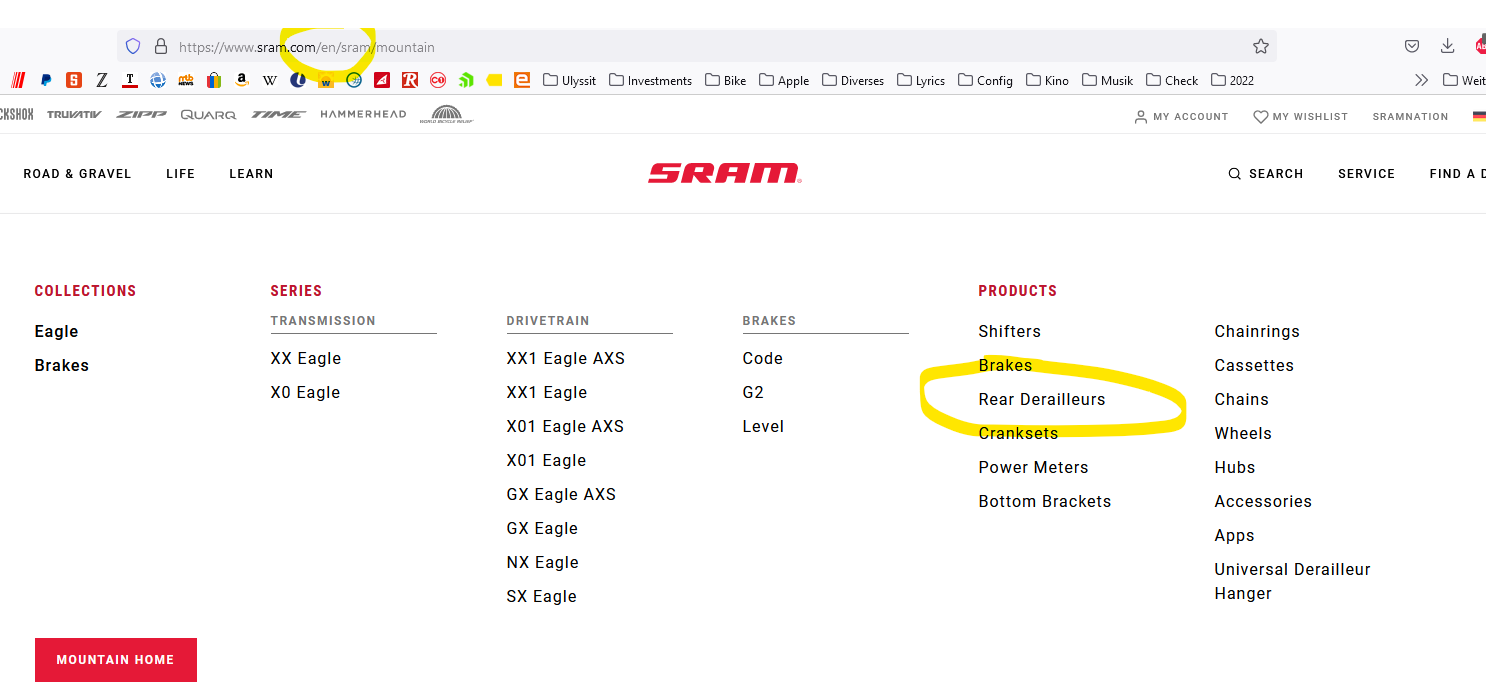Open the Road & Gravel menu
This screenshot has width=1486, height=692.
tap(77, 174)
